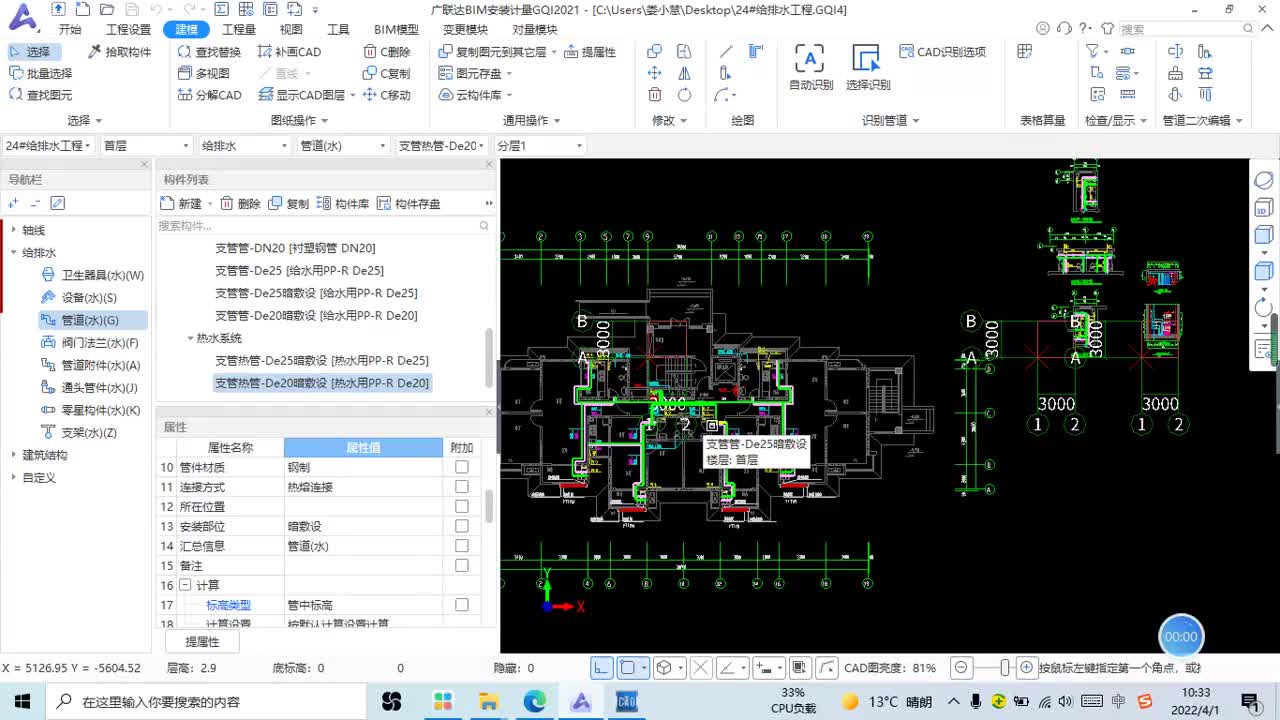
Task: Click 复制图元到其它层 button
Action: (x=492, y=52)
